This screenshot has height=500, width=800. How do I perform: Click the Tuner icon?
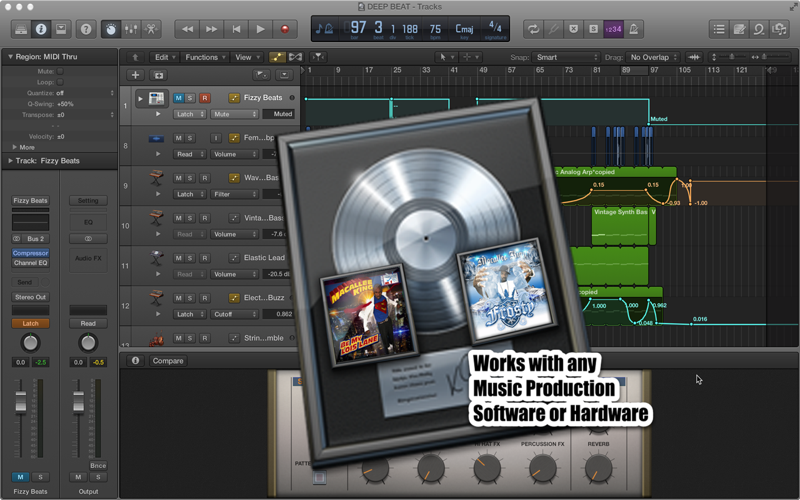pos(553,29)
